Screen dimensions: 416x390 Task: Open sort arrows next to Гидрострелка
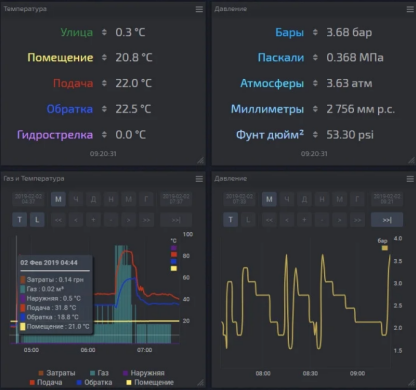click(104, 134)
